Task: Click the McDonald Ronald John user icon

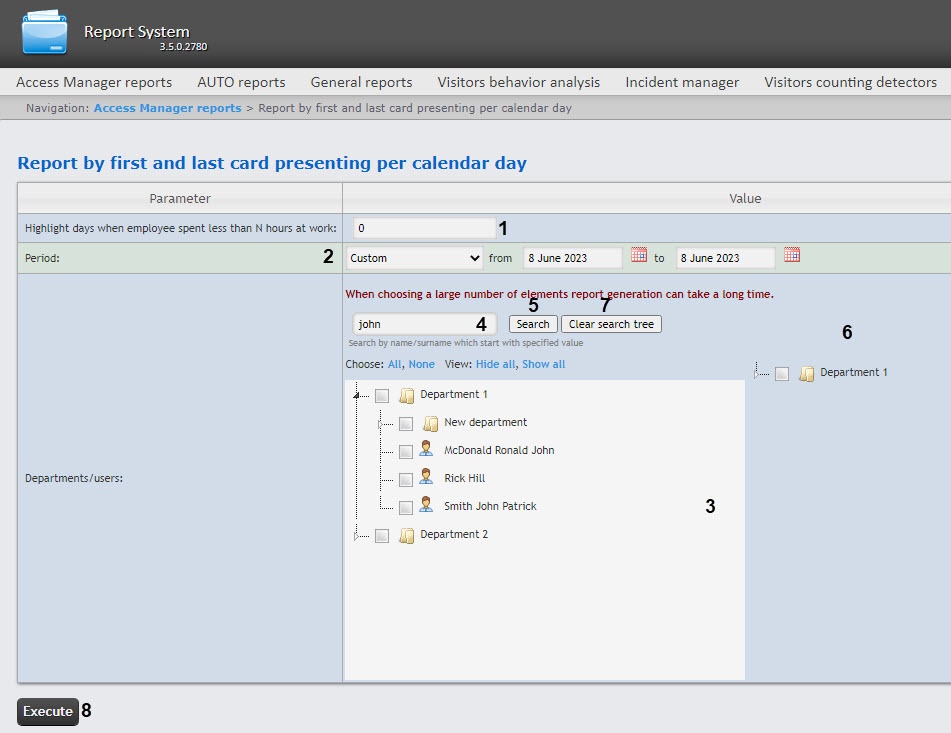Action: [427, 450]
